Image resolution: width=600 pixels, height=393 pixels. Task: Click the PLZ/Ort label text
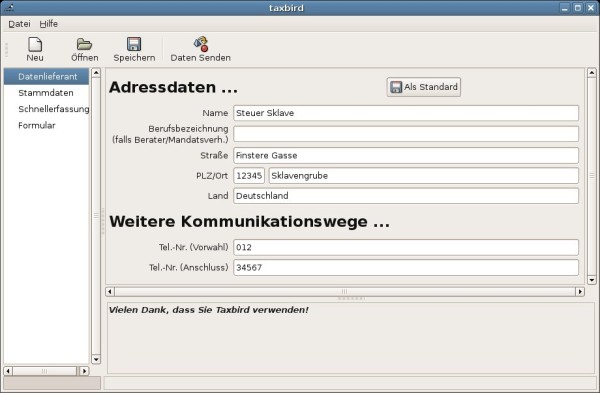(x=212, y=176)
